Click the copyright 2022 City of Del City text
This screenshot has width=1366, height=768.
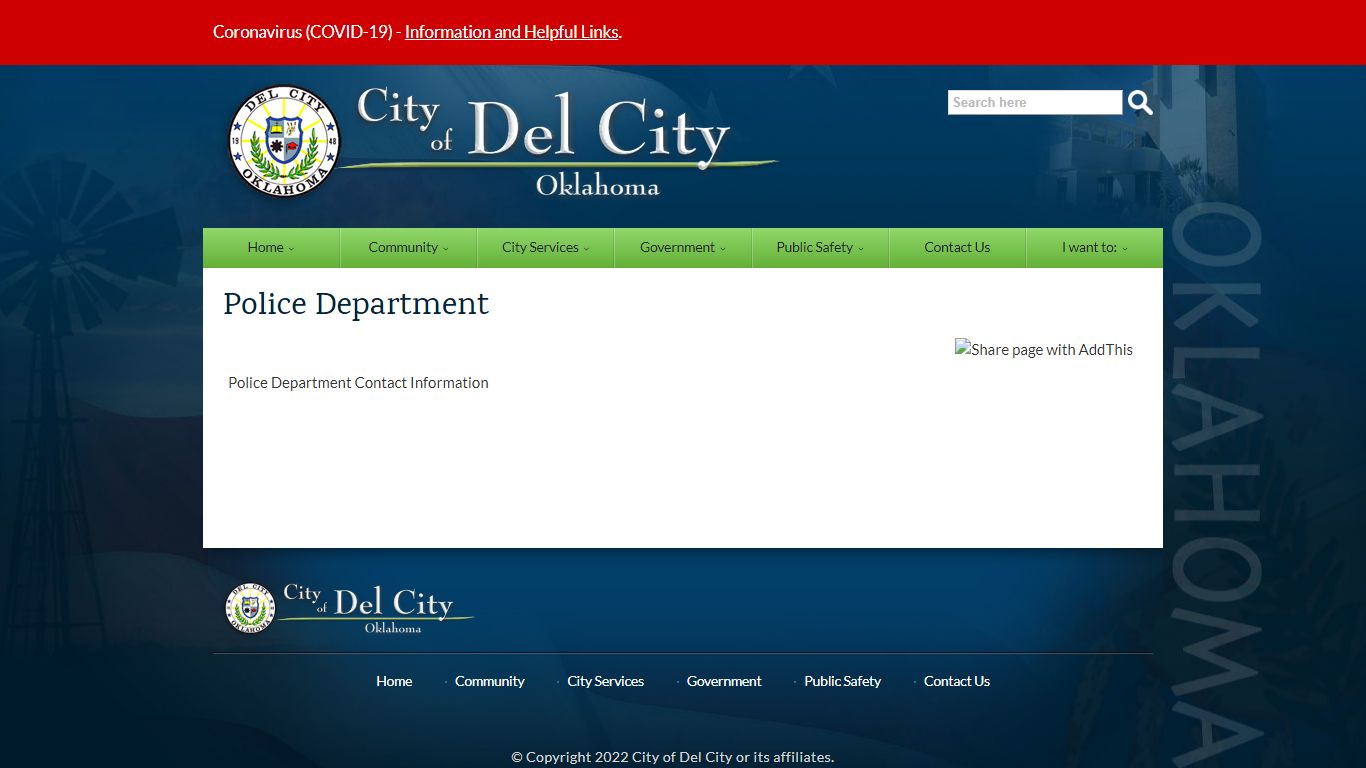click(x=672, y=757)
